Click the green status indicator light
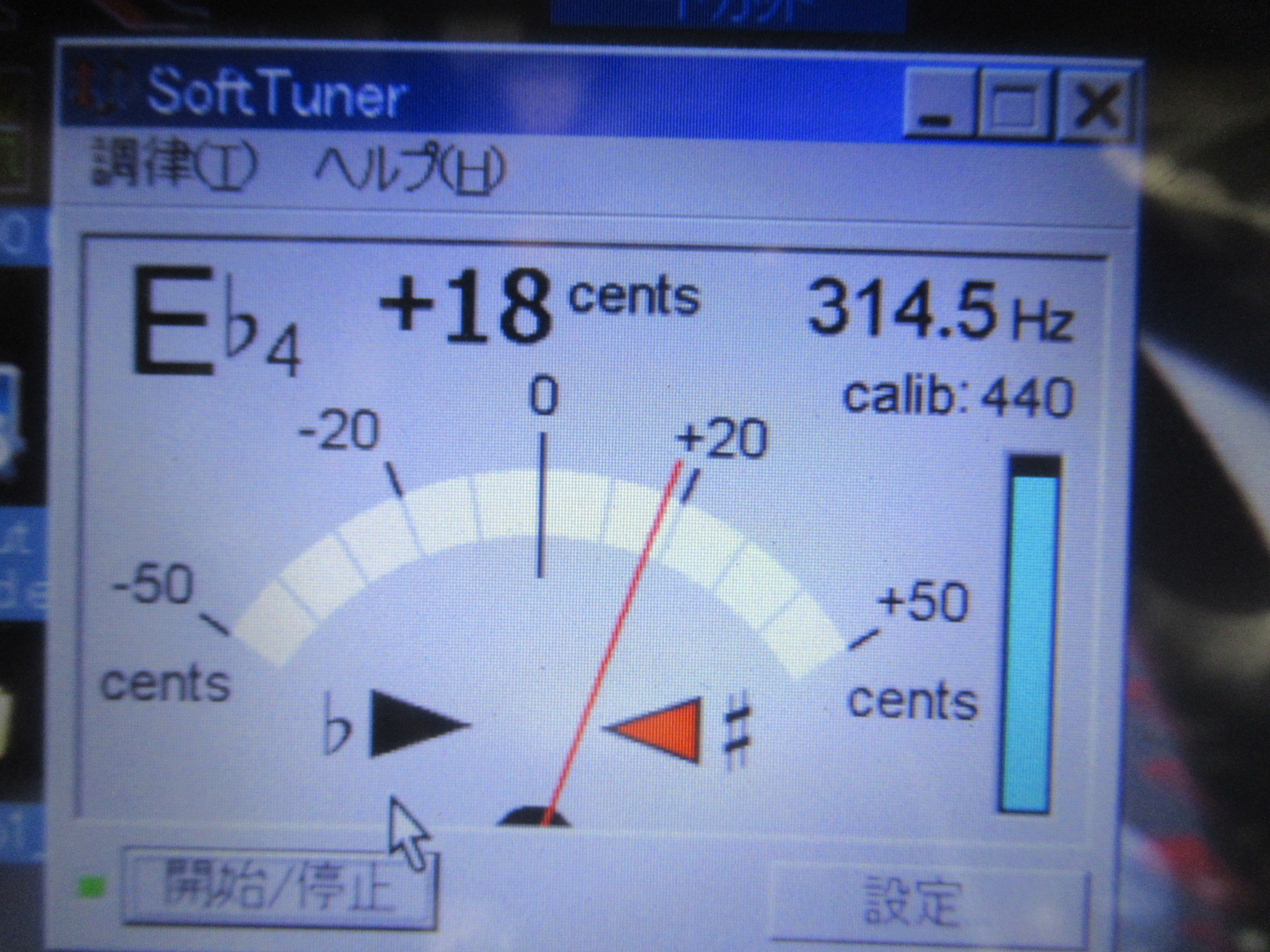The image size is (1270, 952). point(90,888)
